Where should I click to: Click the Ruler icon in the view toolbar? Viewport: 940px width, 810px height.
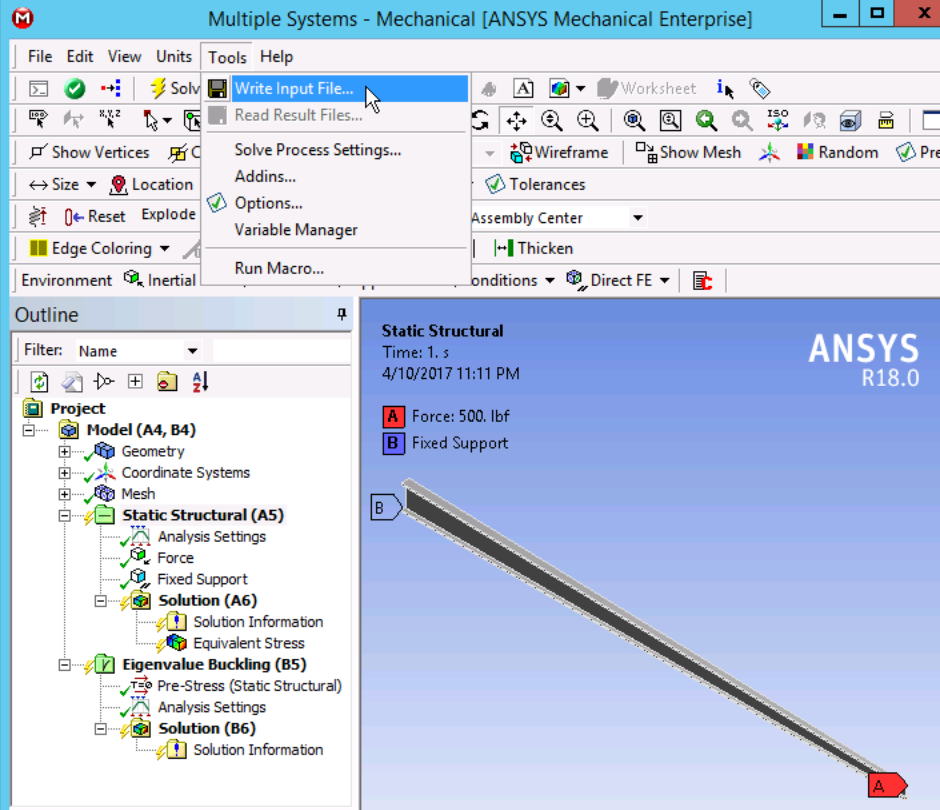click(885, 121)
